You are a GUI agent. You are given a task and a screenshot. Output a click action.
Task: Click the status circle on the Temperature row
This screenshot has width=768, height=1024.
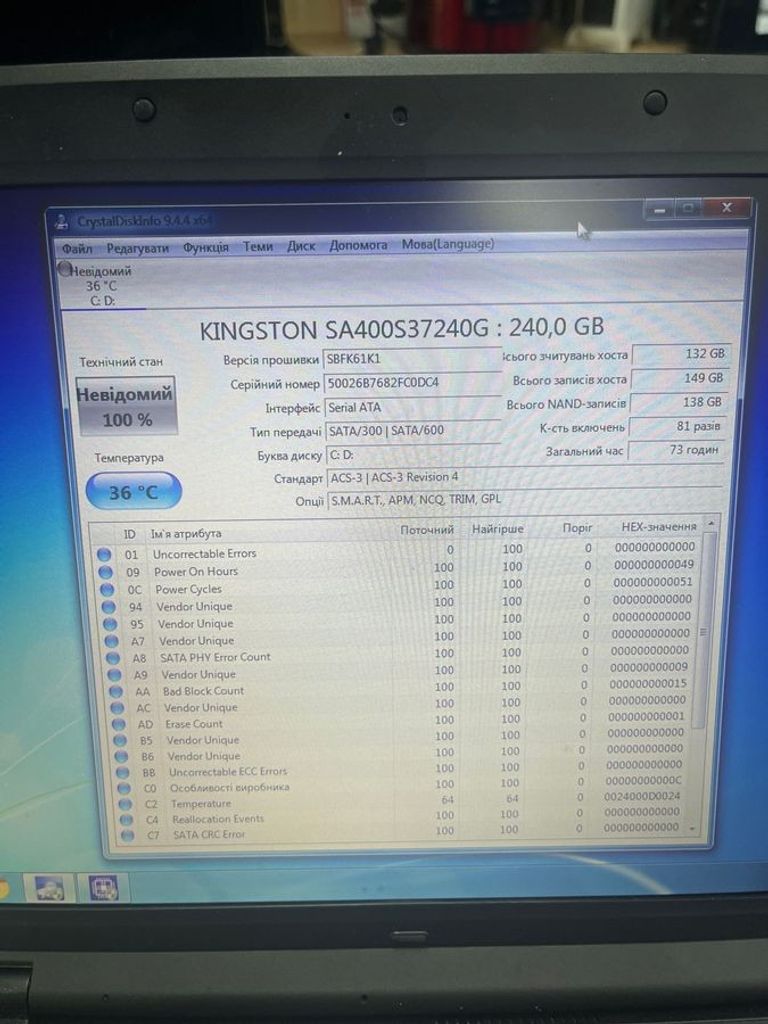[123, 804]
